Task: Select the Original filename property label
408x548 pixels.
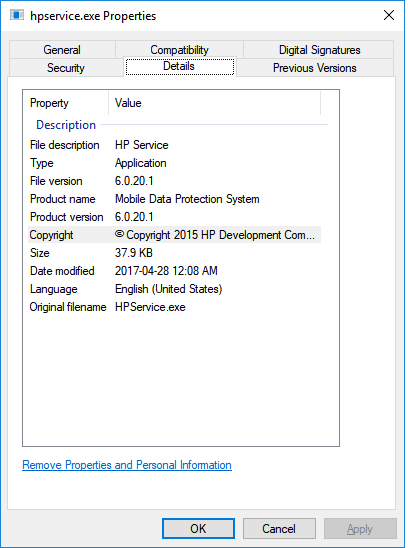Action: point(68,307)
